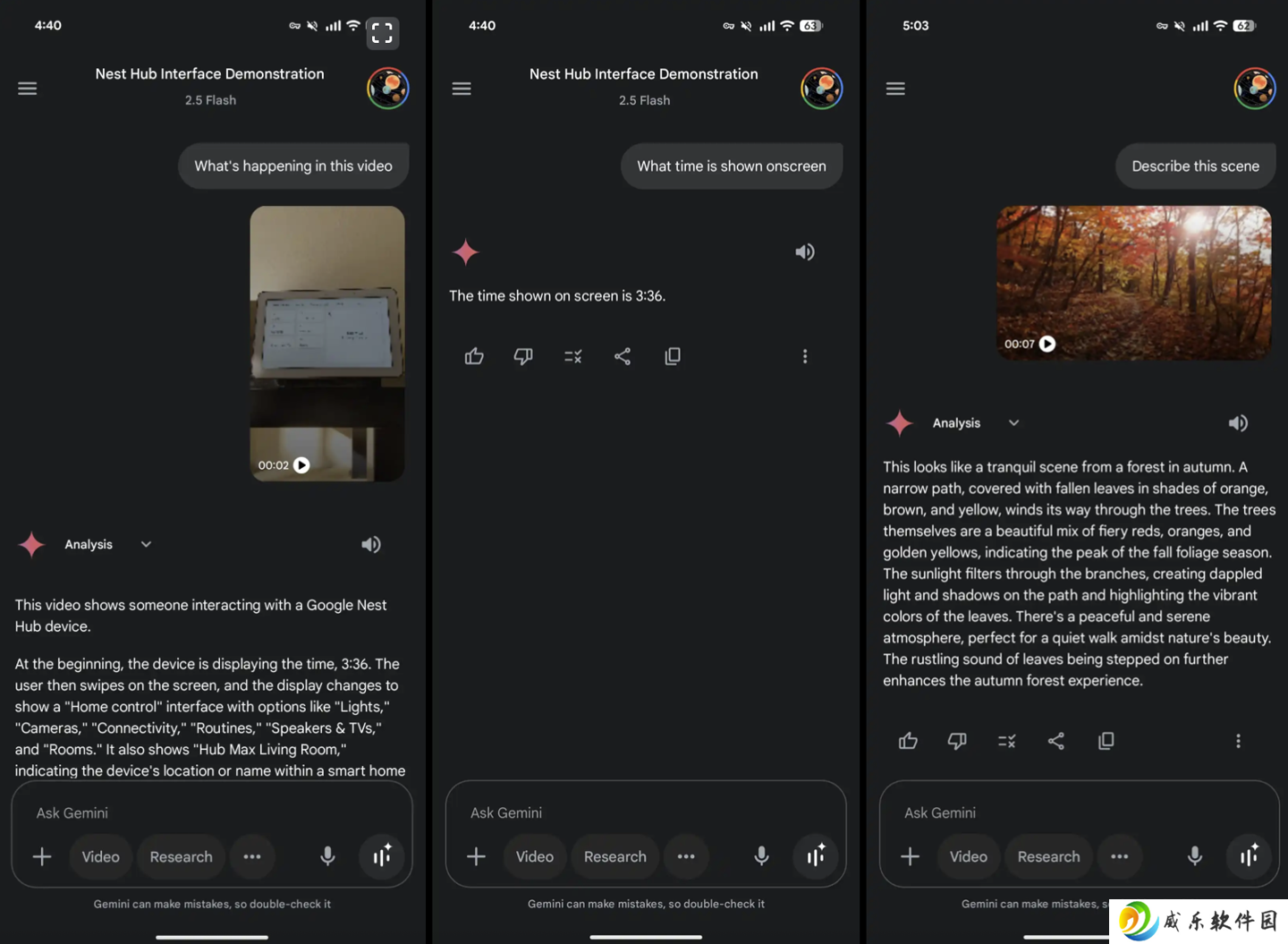
Task: Select Video chip in middle screen
Action: point(535,856)
